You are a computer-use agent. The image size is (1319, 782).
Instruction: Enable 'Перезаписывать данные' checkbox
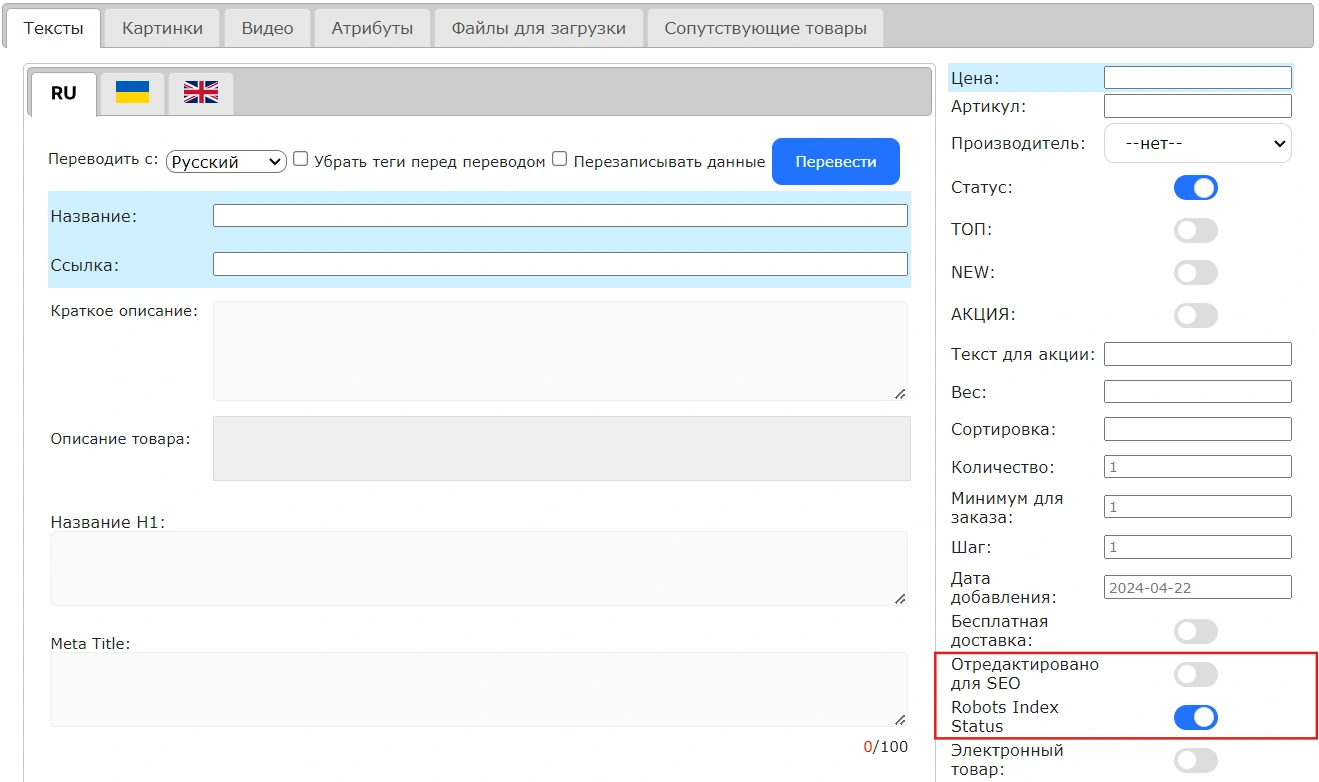pyautogui.click(x=560, y=159)
